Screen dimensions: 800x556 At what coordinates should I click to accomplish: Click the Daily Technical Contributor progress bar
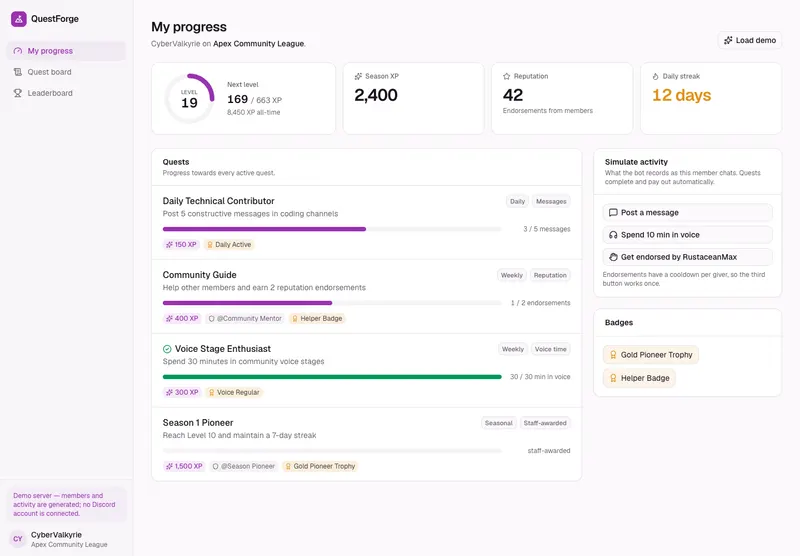332,229
